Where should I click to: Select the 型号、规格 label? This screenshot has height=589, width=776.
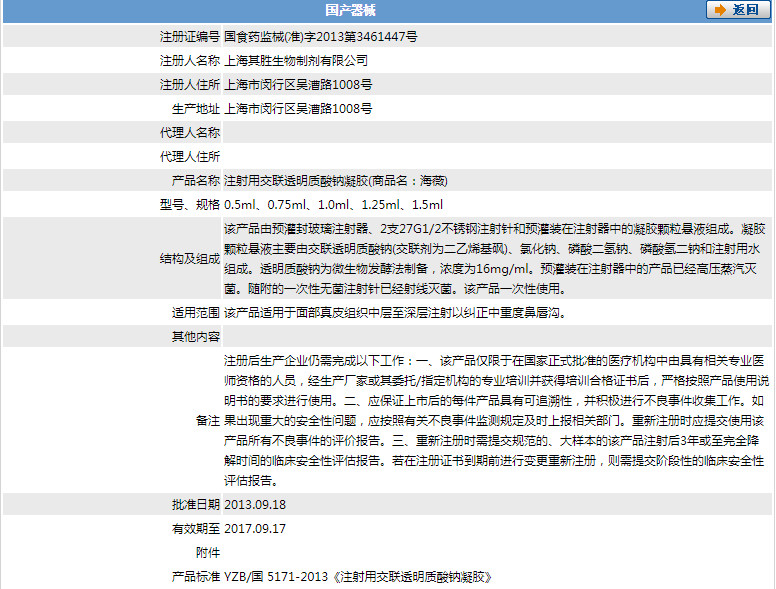(x=190, y=204)
